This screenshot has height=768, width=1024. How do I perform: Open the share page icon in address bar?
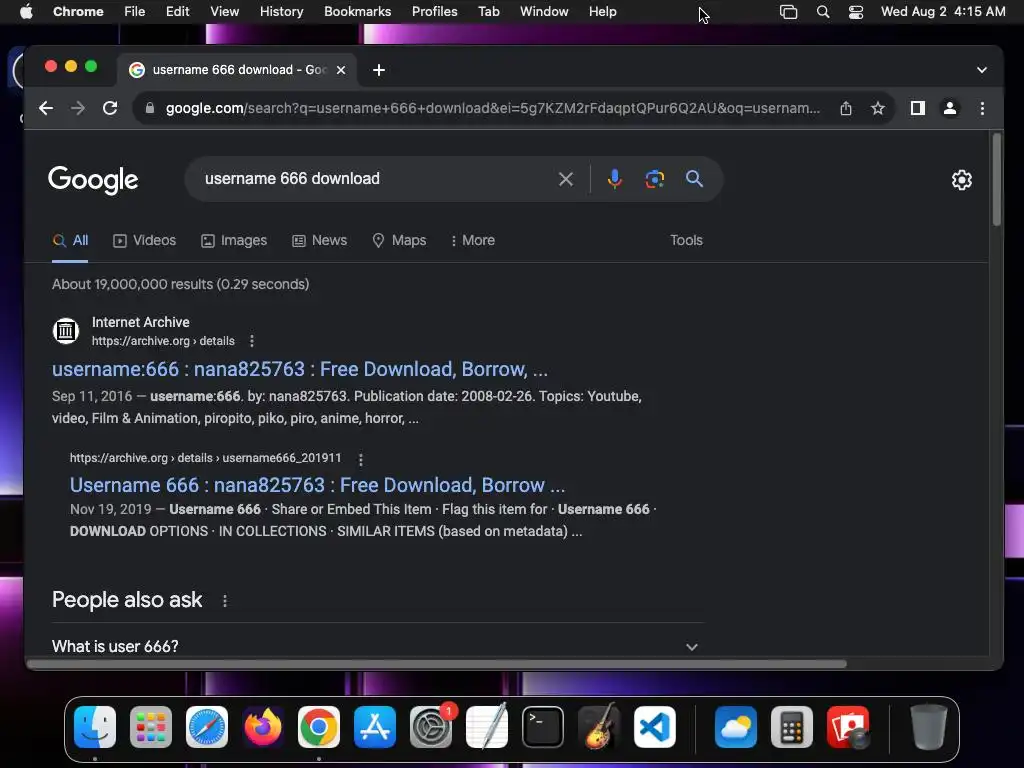coord(846,108)
